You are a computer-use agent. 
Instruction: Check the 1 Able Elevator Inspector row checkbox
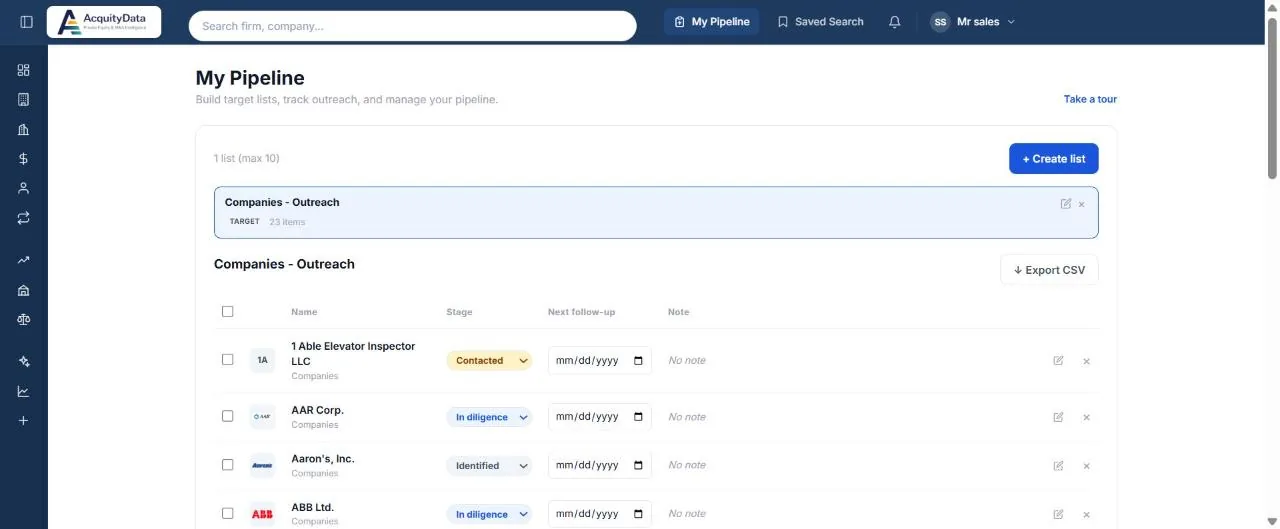[228, 360]
